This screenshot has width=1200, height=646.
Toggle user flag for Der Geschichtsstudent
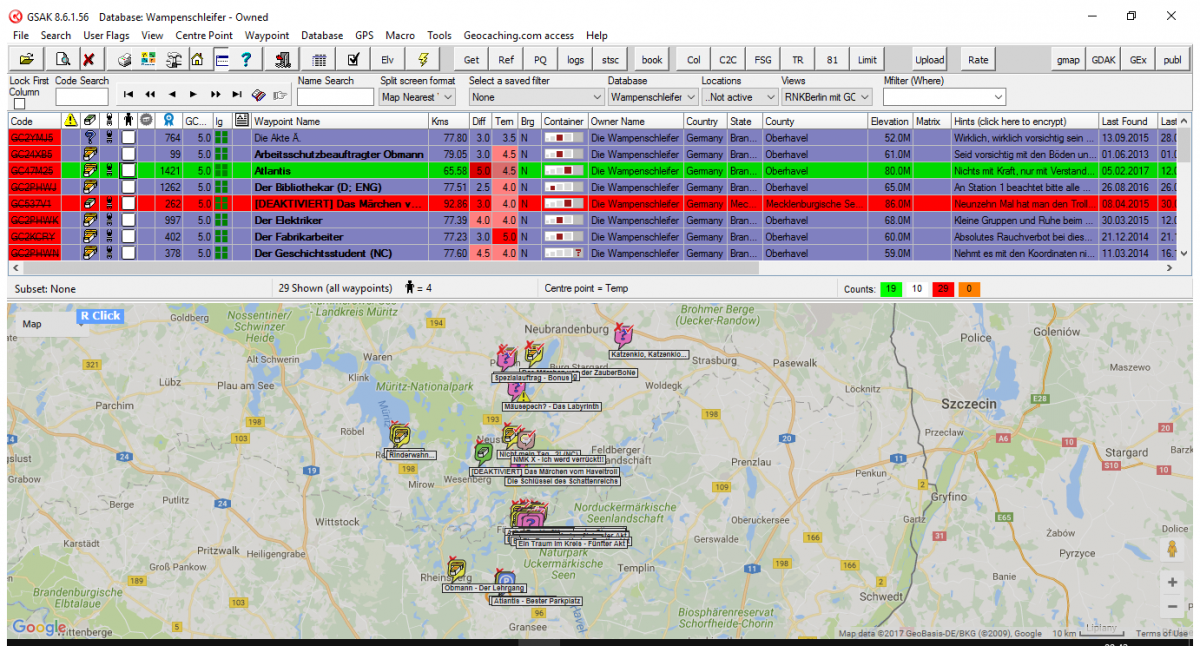[128, 253]
